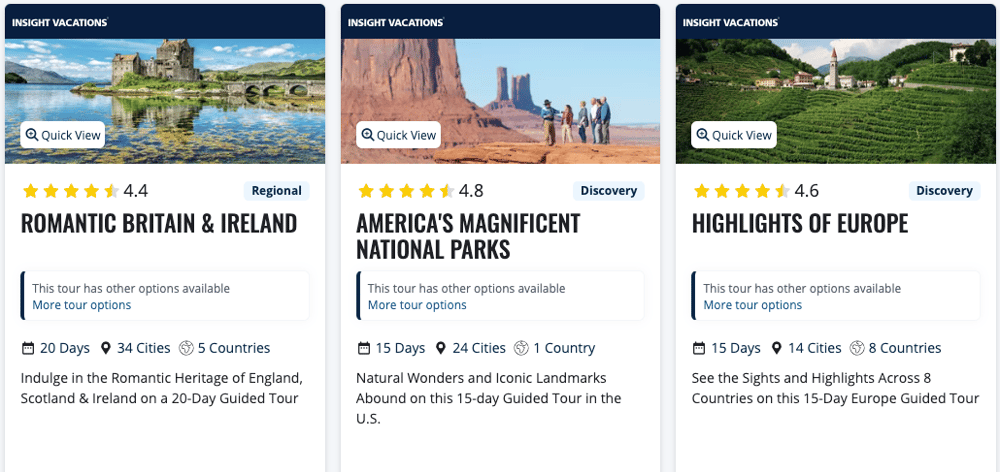Open More tour options for Highlights of Europe
Viewport: 1000px width, 472px height.
coord(752,305)
